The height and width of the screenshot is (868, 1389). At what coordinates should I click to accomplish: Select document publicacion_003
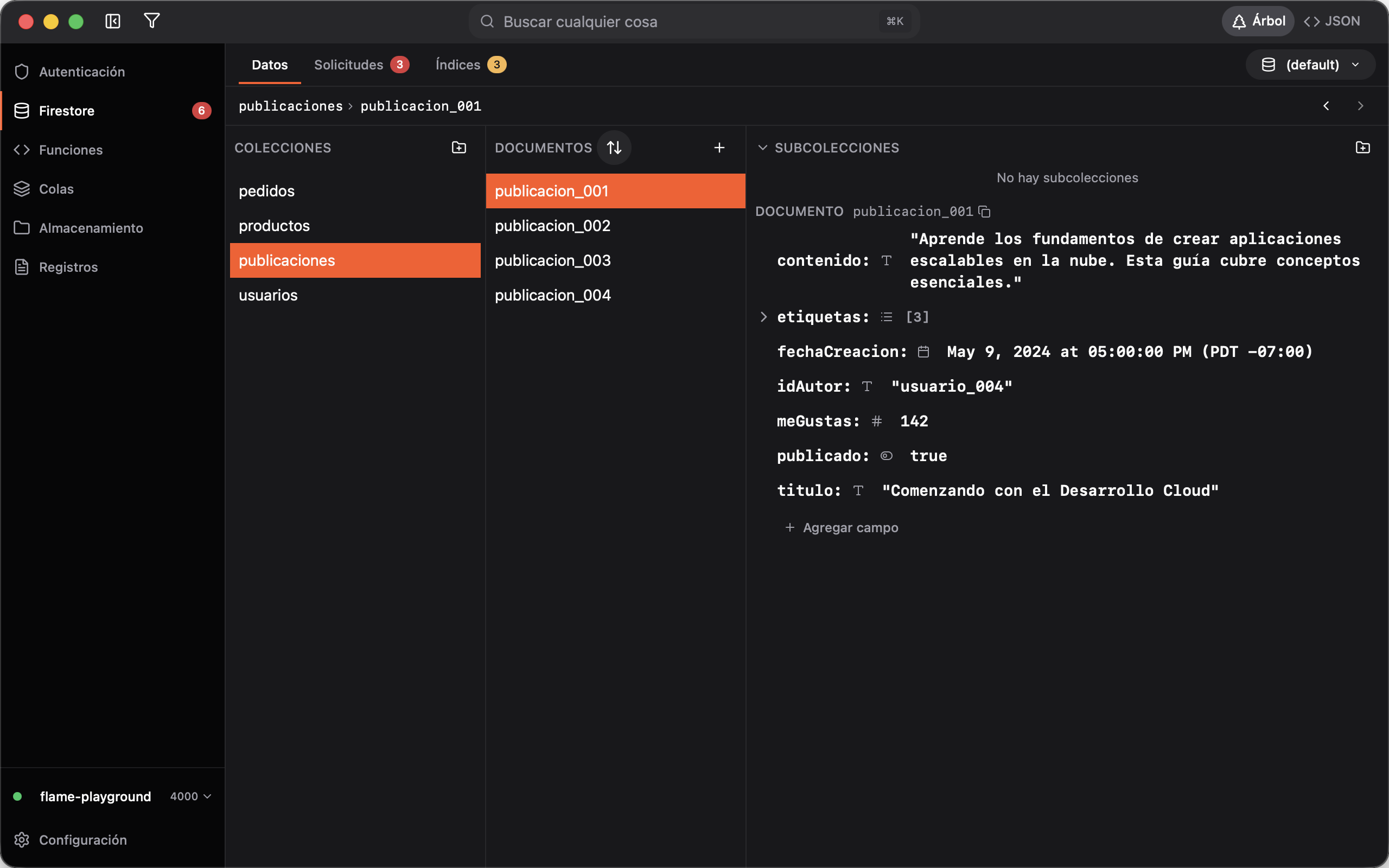point(615,260)
